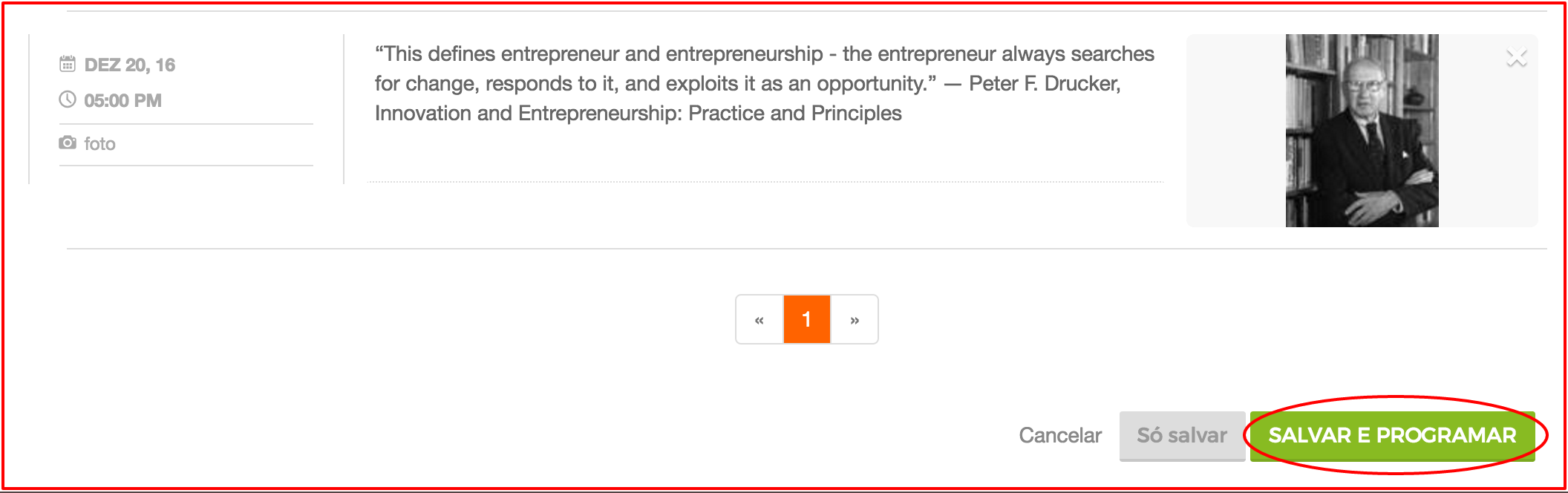
Task: Click the clock icon beside 05:00 PM
Action: 68,99
